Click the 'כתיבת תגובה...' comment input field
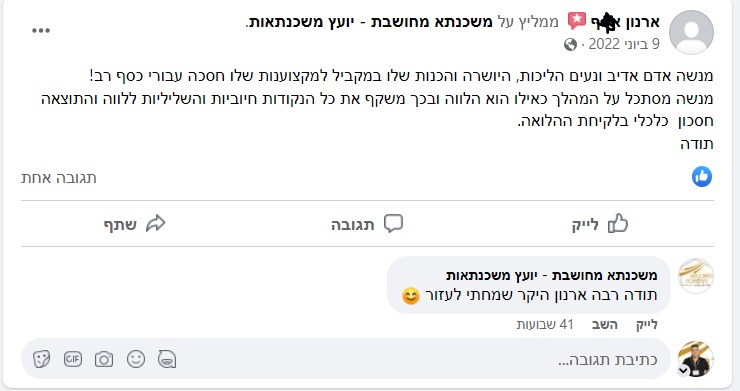This screenshot has width=740, height=391. pos(345,359)
